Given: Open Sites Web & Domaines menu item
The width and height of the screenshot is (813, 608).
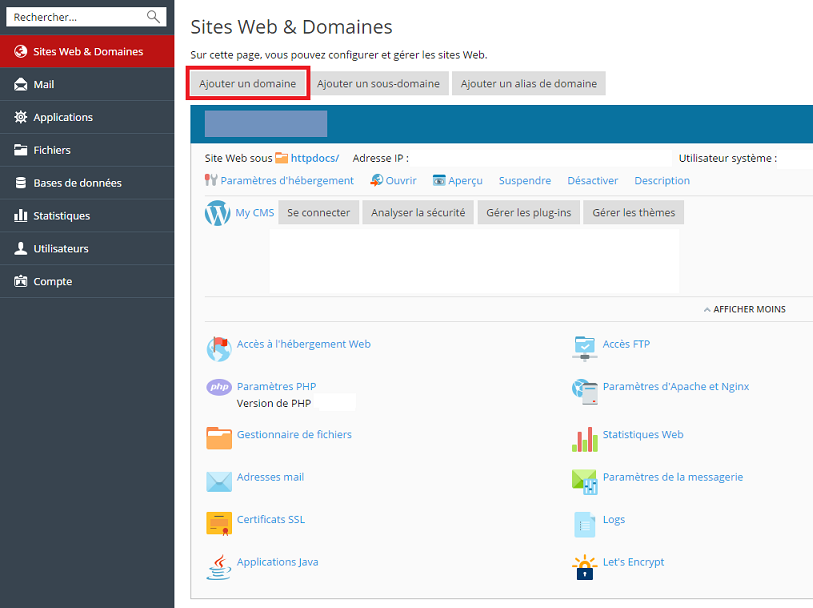Looking at the screenshot, I should 87,51.
